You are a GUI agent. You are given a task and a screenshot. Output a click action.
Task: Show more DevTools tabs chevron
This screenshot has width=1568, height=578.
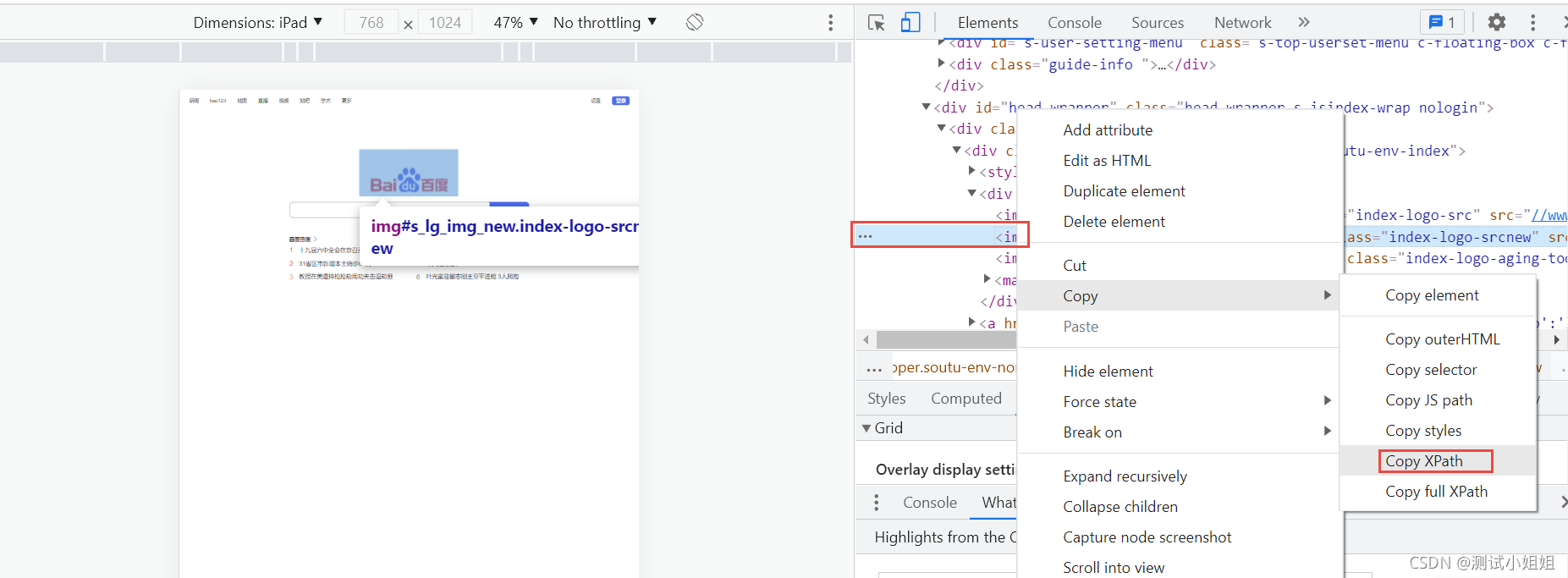pos(1304,22)
